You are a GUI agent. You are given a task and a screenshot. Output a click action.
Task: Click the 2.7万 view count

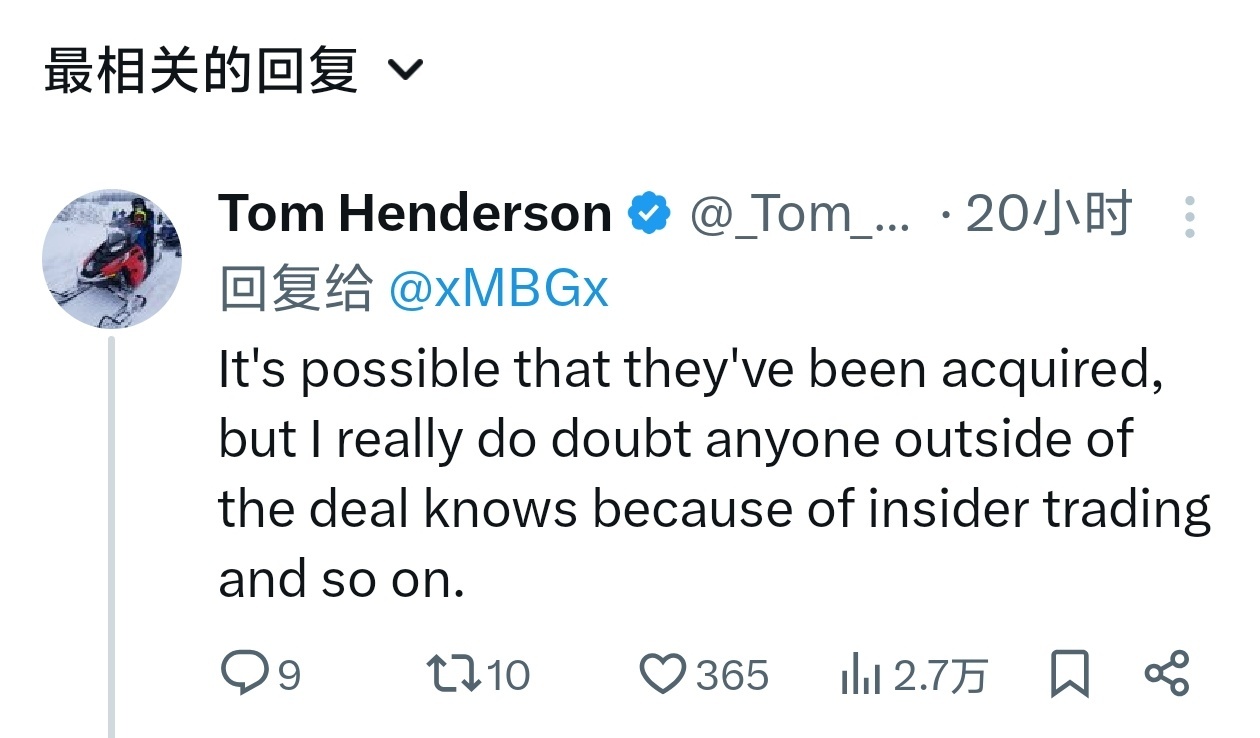pyautogui.click(x=940, y=676)
